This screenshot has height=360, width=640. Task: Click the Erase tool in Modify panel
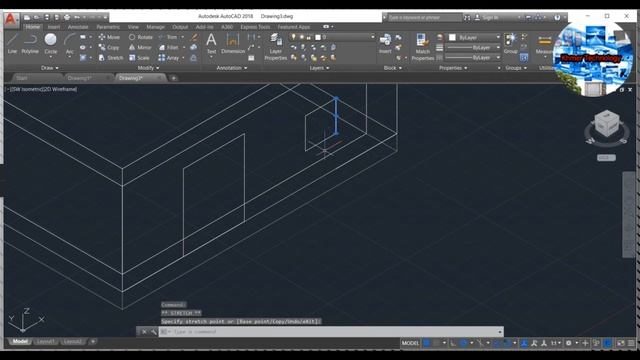pyautogui.click(x=194, y=37)
